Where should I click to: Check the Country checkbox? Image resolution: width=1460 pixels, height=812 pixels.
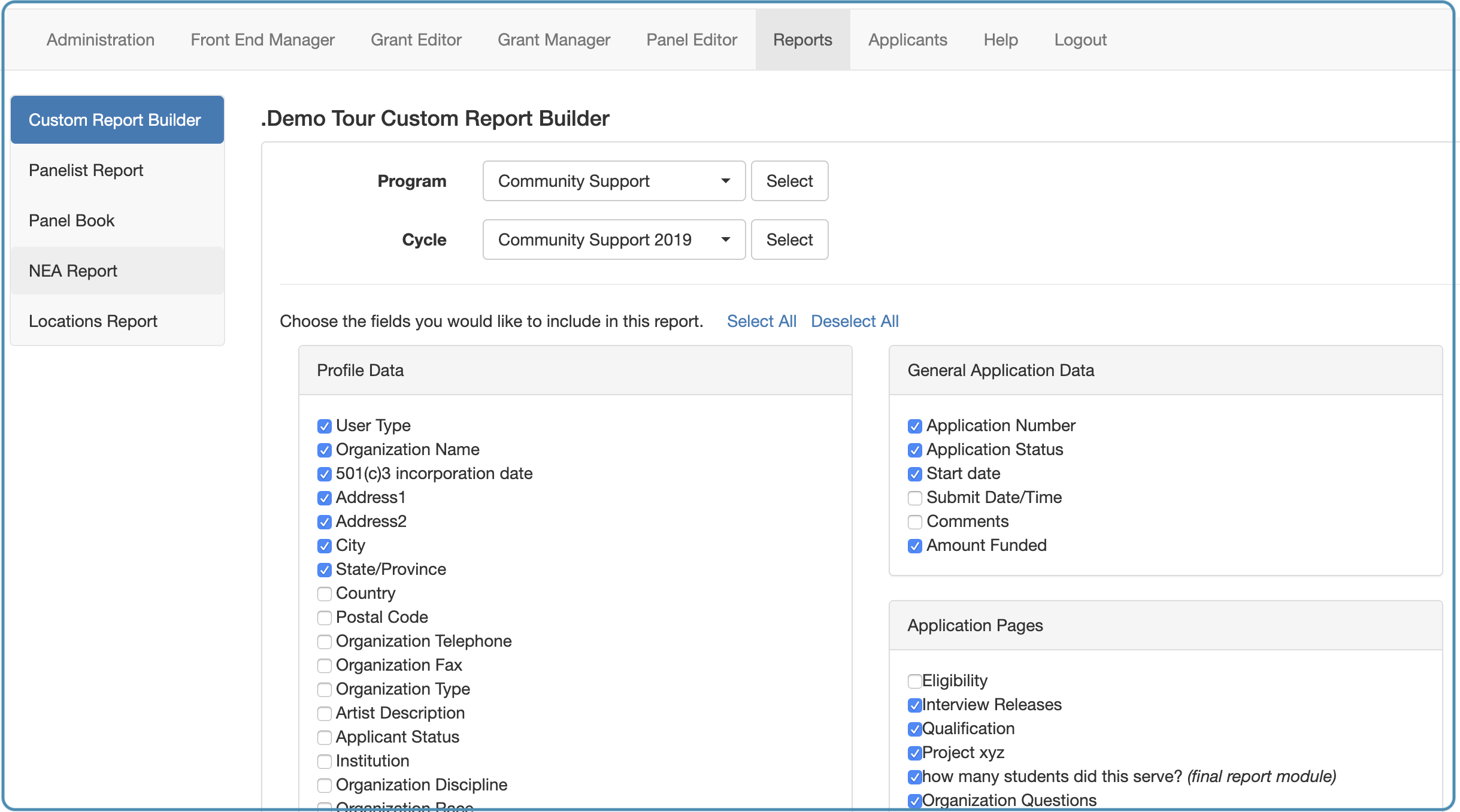[x=325, y=594]
